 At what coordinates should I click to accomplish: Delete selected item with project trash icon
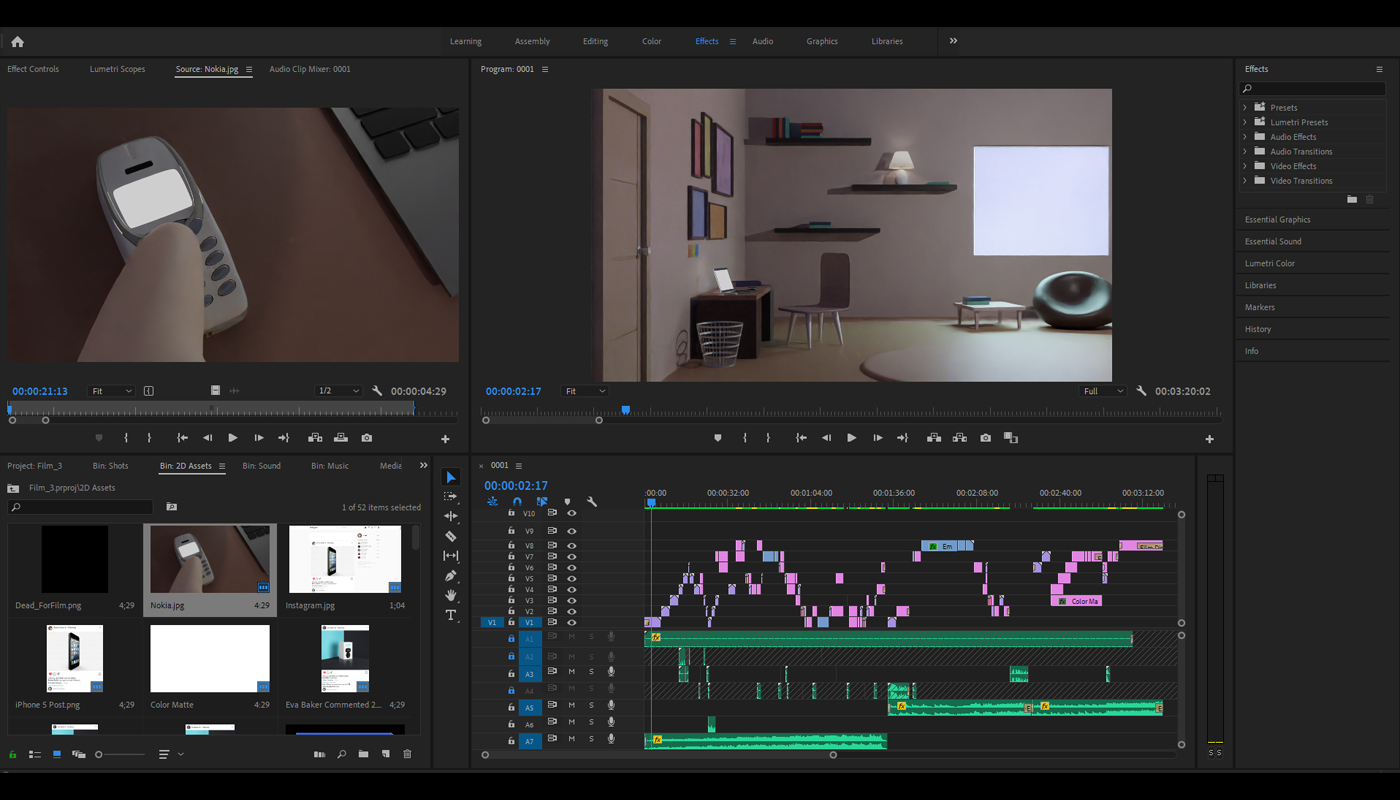click(x=407, y=754)
